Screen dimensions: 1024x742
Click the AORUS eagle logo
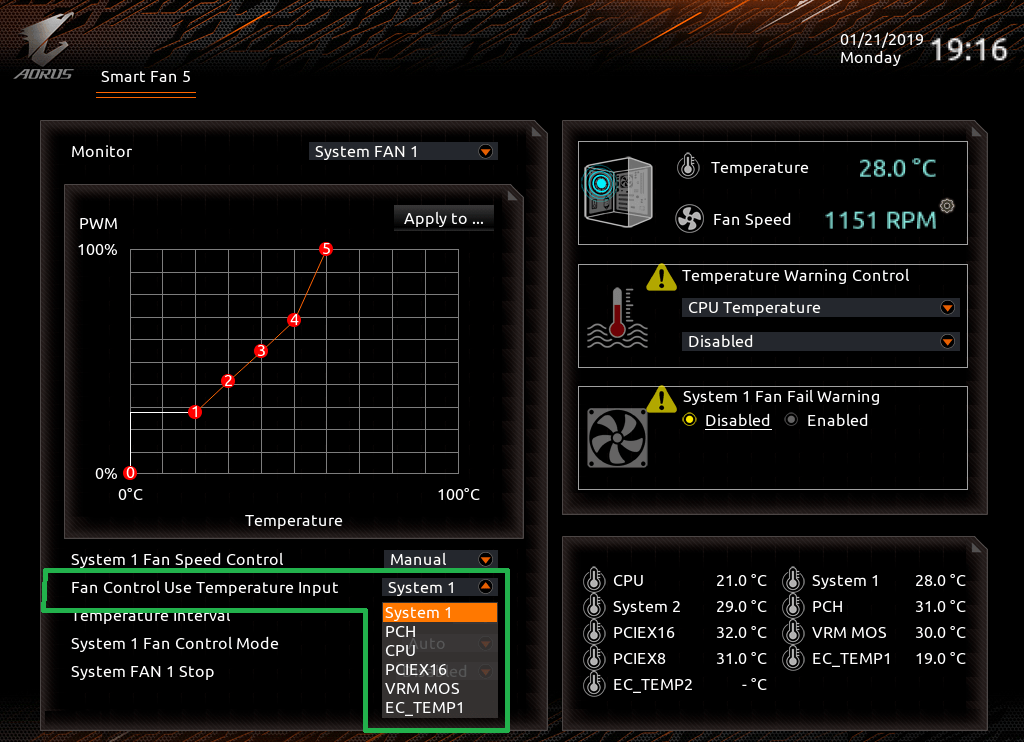point(43,46)
